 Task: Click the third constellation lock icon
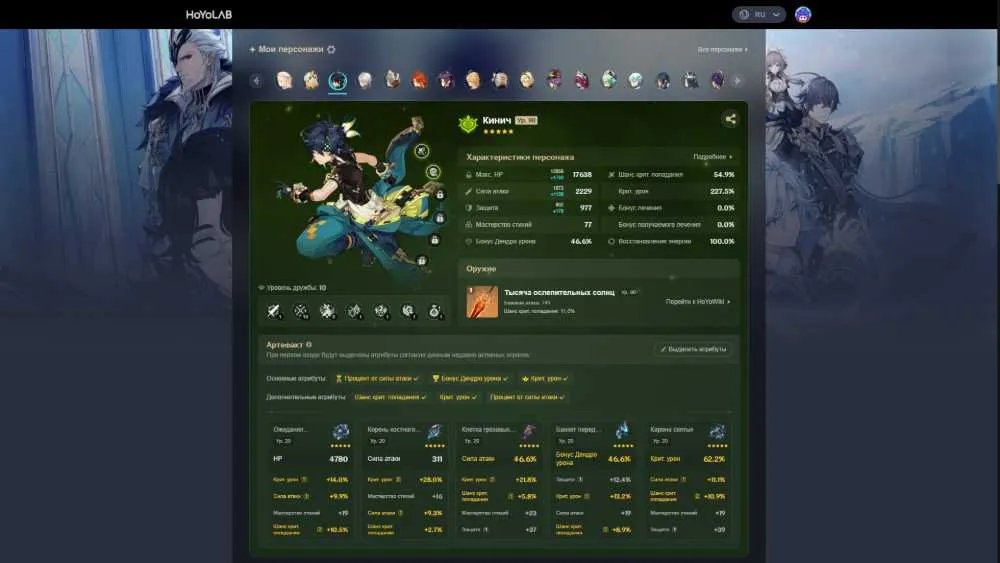[440, 194]
